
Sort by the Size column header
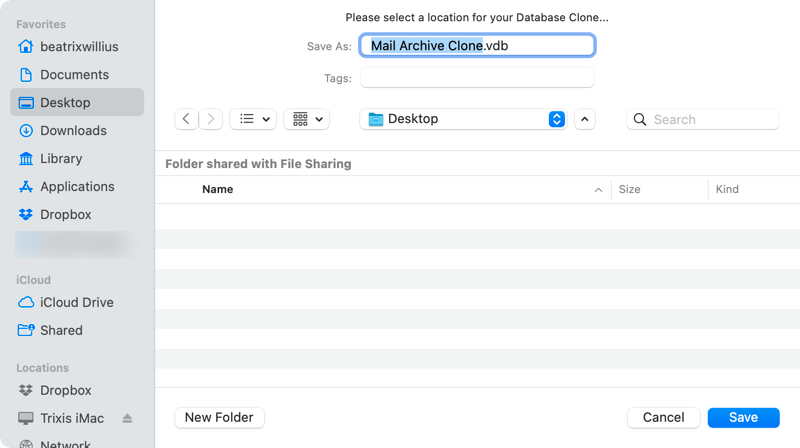(629, 189)
